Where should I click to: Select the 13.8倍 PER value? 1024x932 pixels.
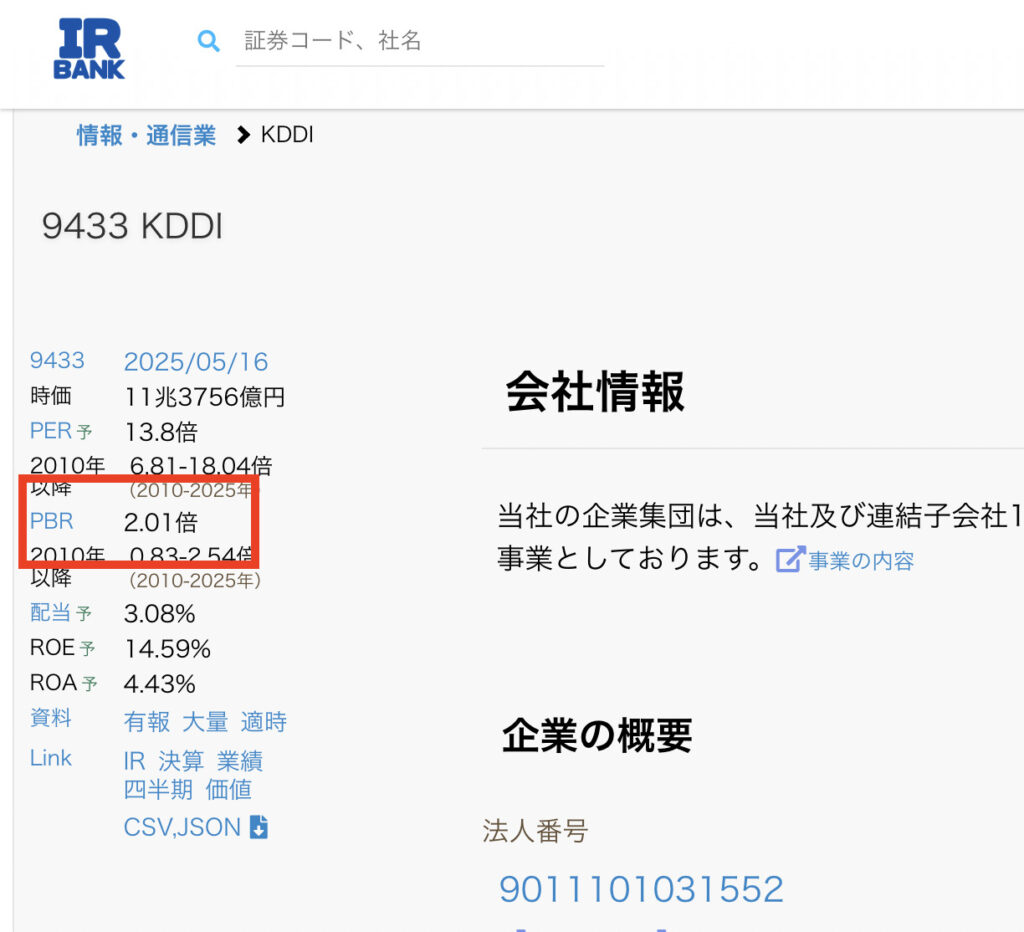pos(161,432)
